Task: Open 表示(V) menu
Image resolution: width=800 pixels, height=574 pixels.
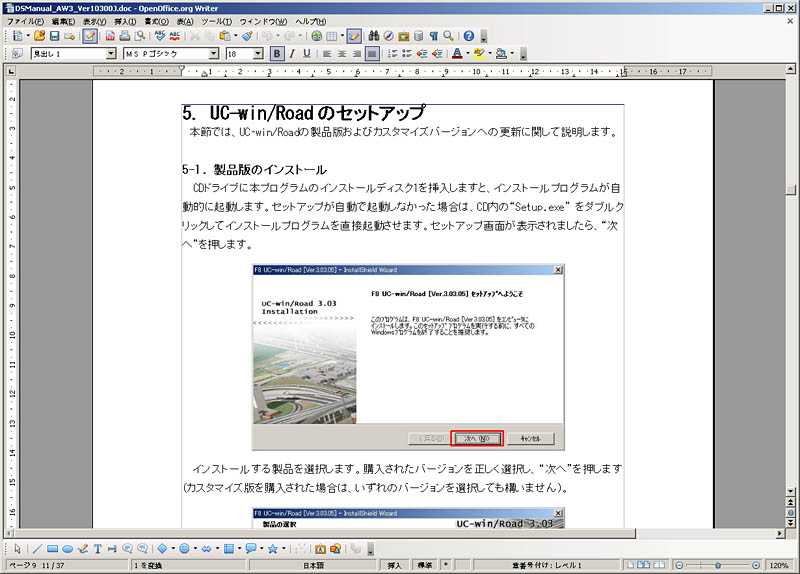Action: coord(94,21)
